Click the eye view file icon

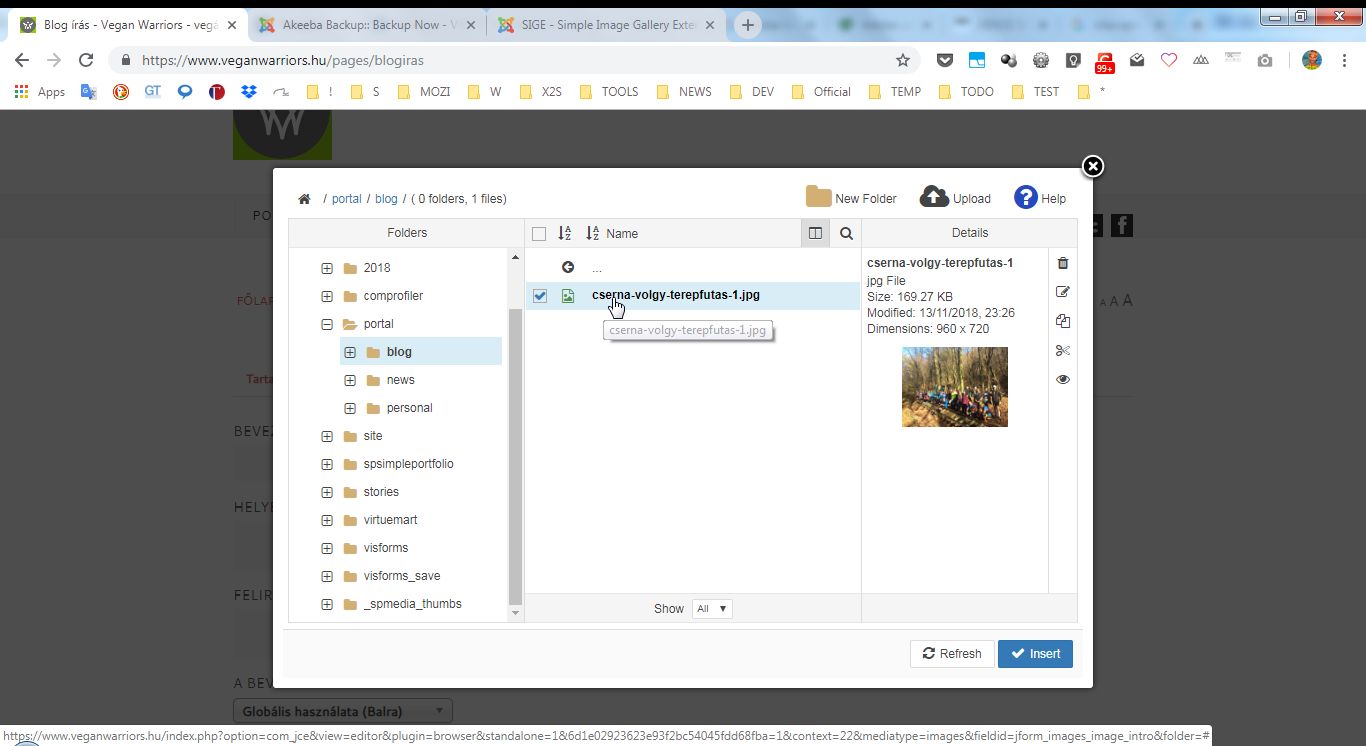coord(1062,379)
